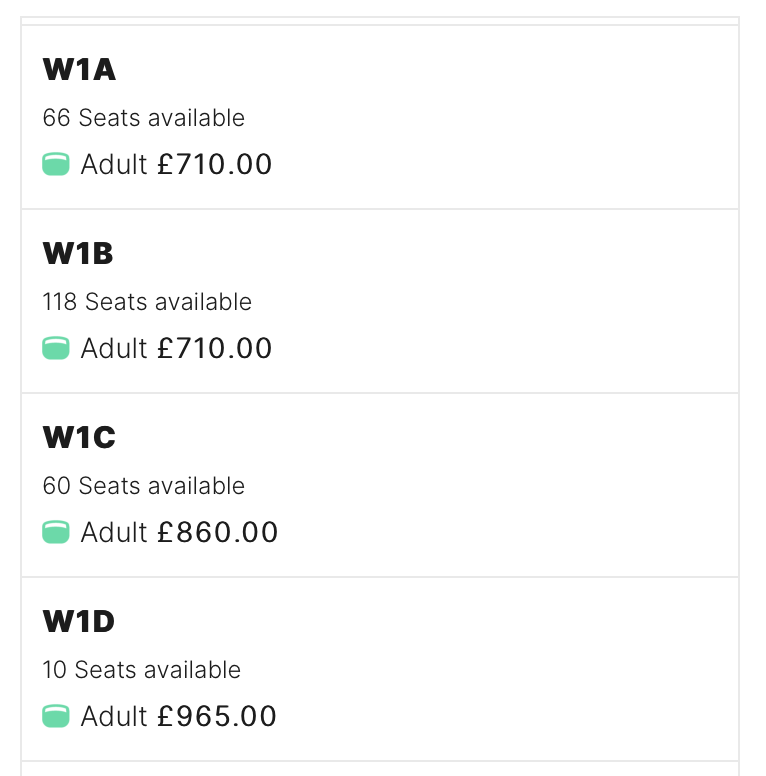Click the green seat icon in W1B
The image size is (766, 776).
pos(56,348)
